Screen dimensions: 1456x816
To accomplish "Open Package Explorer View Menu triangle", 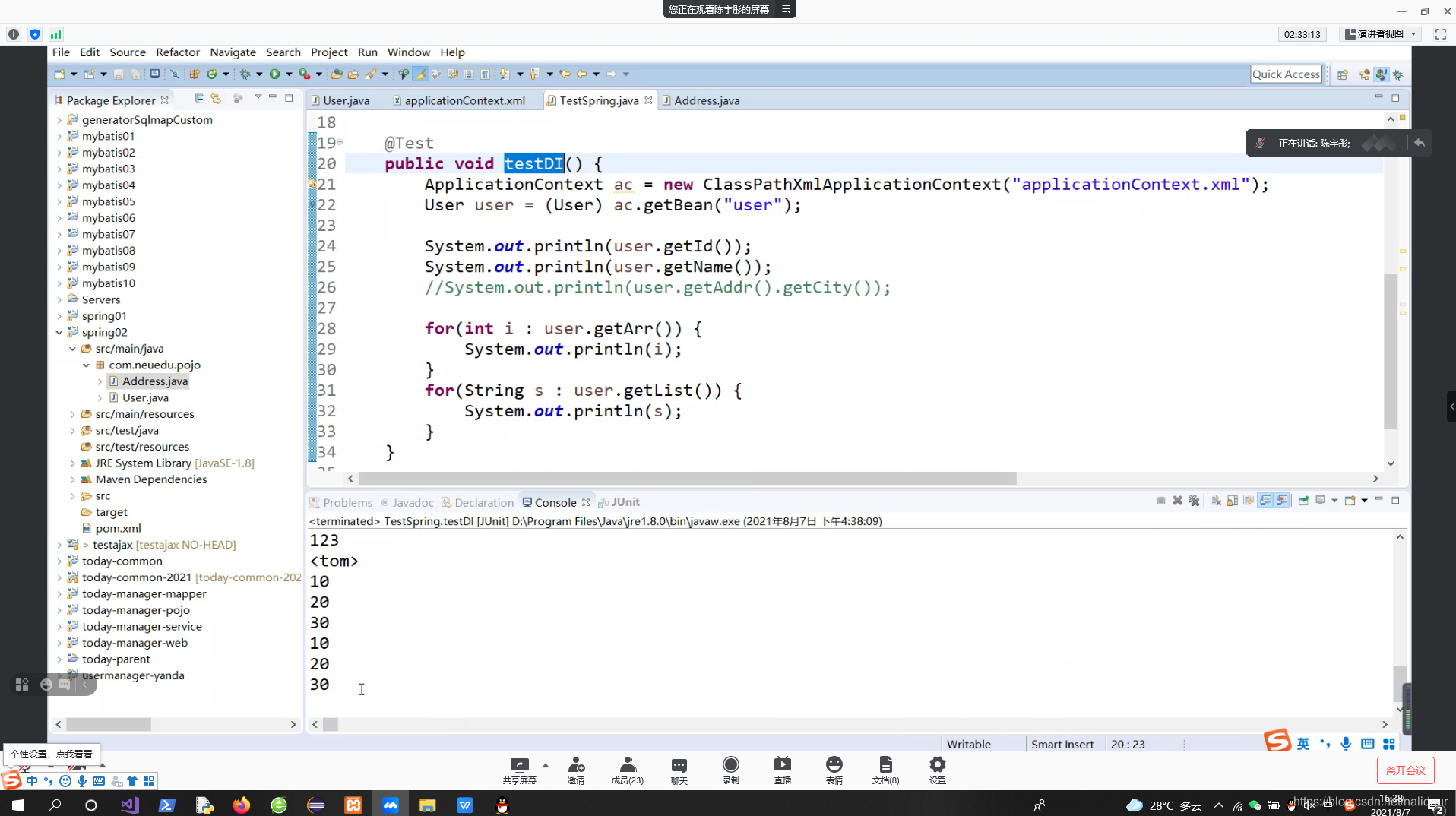I will tap(258, 98).
